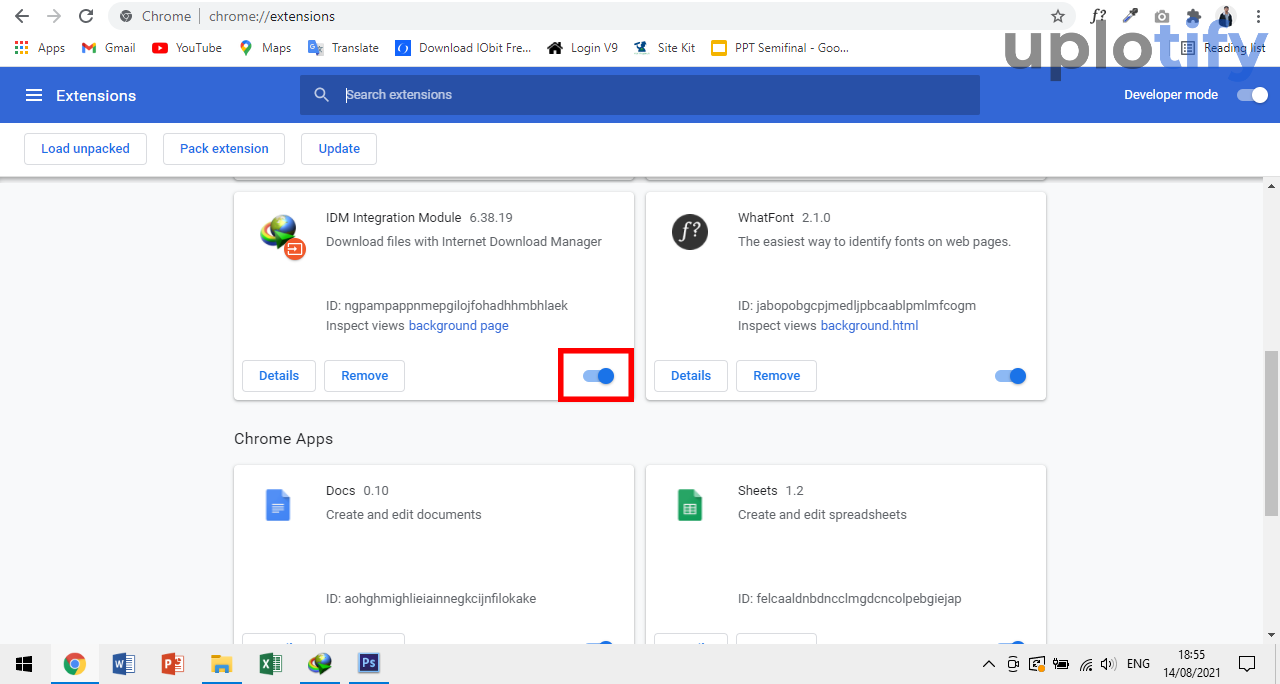Bookmark this page with the star icon
This screenshot has width=1280, height=684.
(x=1058, y=16)
